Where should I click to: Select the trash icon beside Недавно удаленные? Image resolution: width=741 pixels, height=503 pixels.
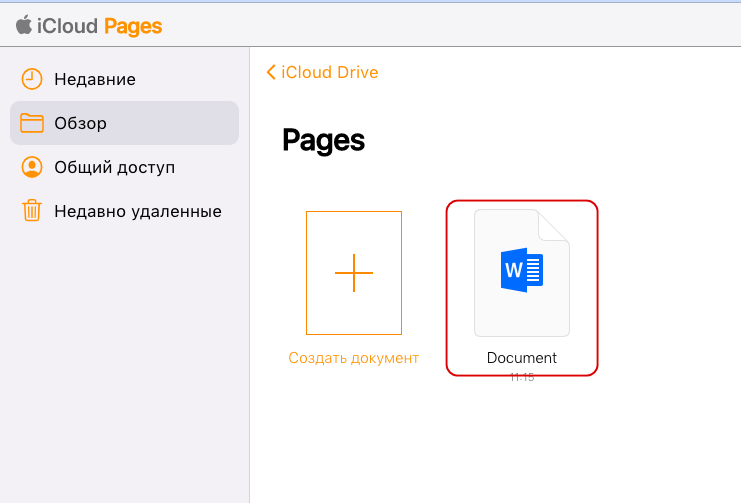32,211
